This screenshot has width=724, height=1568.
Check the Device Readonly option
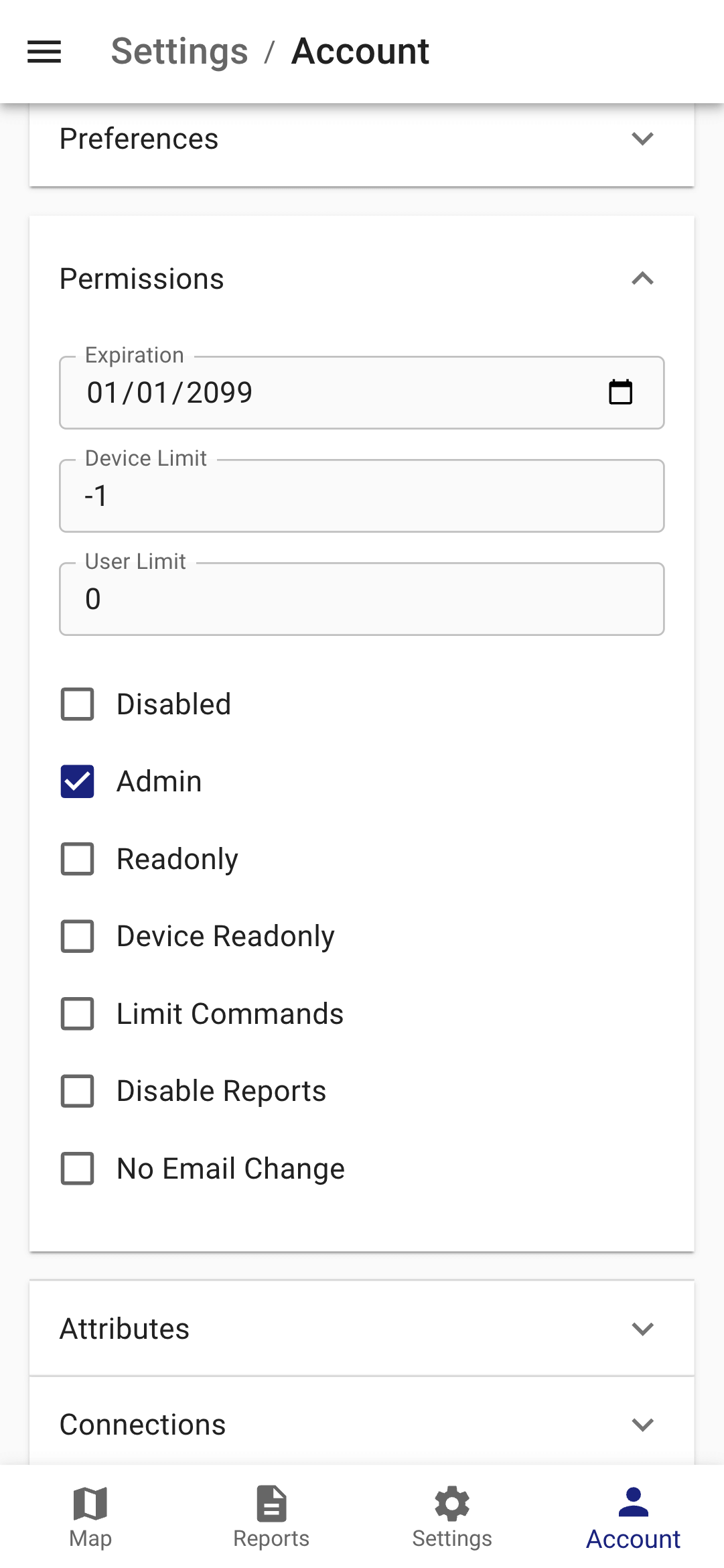pyautogui.click(x=77, y=936)
